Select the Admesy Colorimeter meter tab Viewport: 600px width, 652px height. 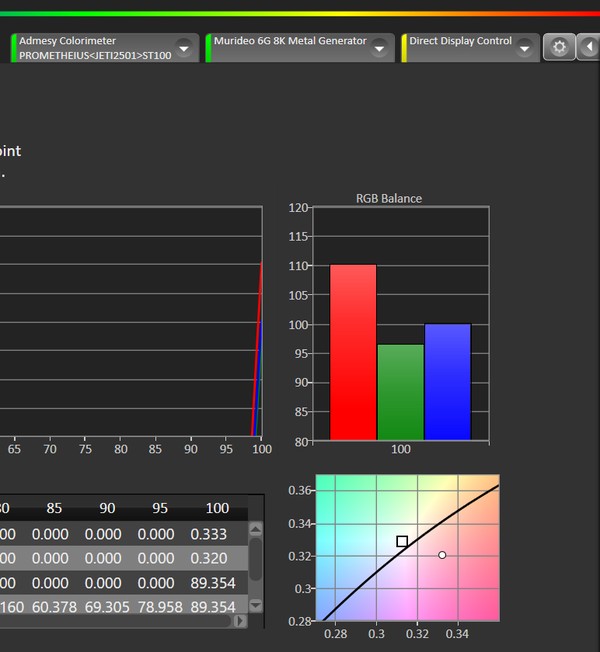tap(105, 48)
